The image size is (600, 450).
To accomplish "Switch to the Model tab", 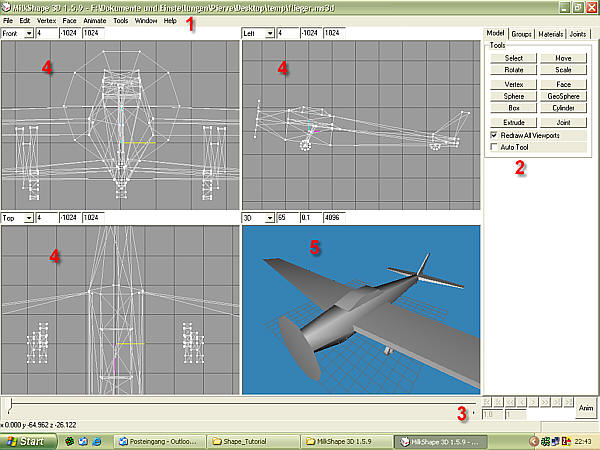I will pyautogui.click(x=495, y=33).
